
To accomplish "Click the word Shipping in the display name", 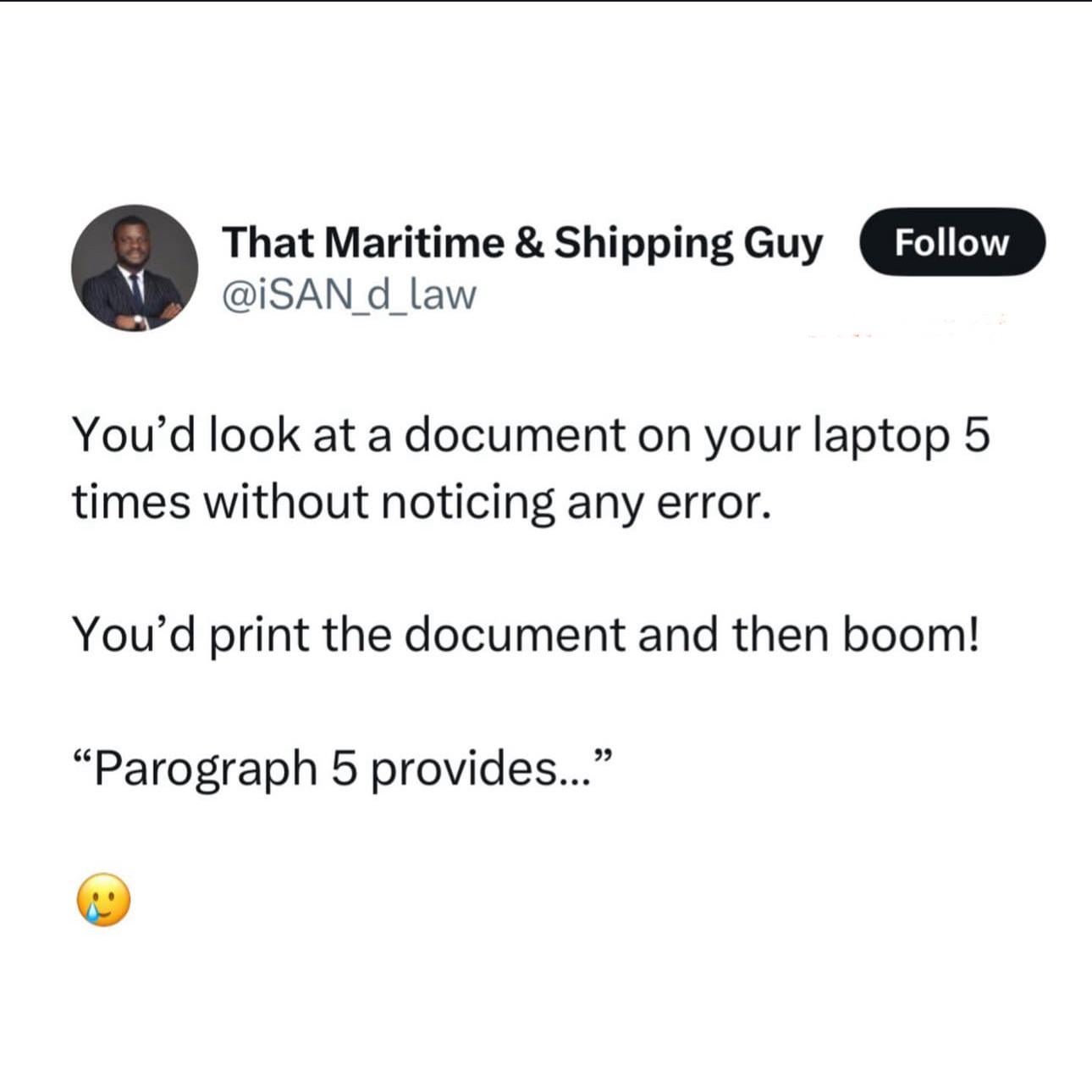I will (x=643, y=245).
